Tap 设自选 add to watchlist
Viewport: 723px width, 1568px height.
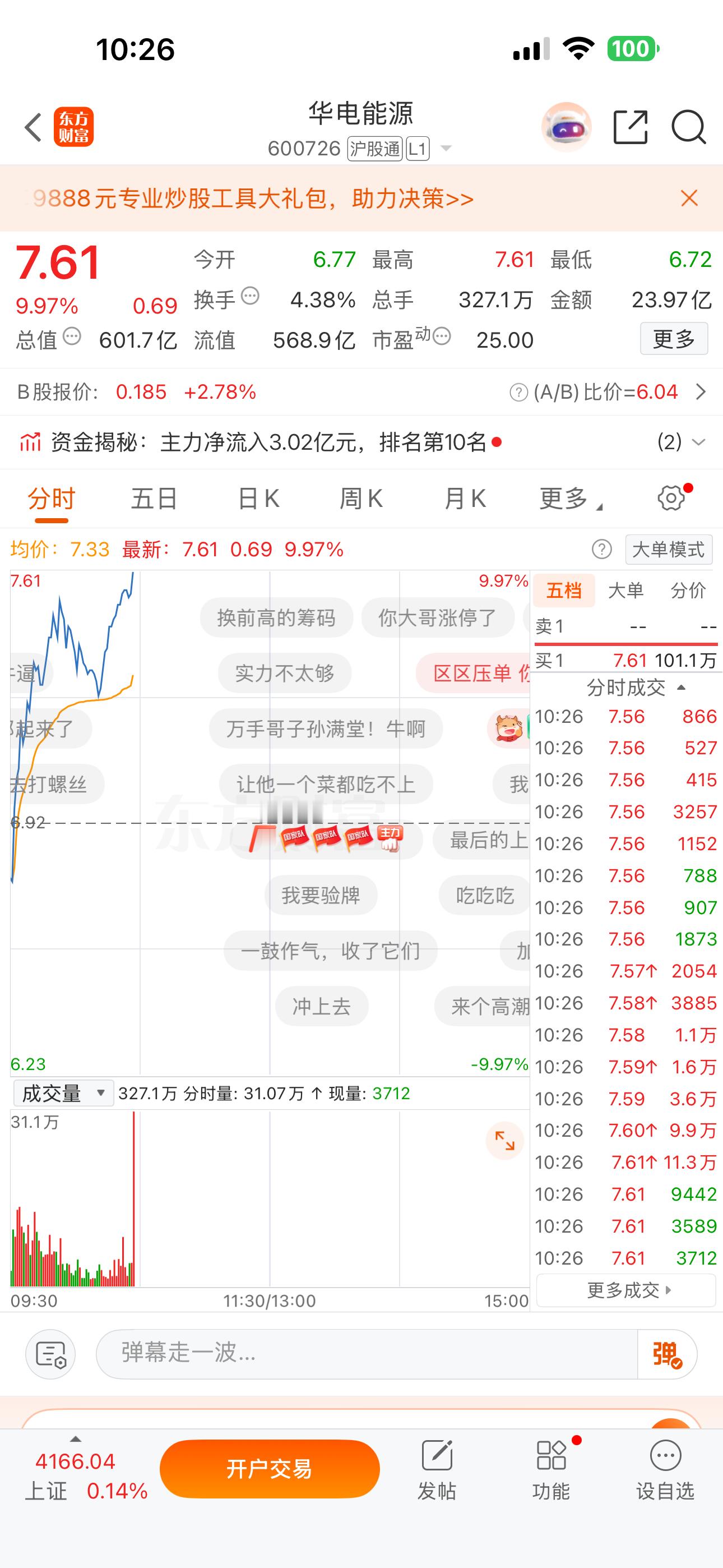[x=665, y=1470]
